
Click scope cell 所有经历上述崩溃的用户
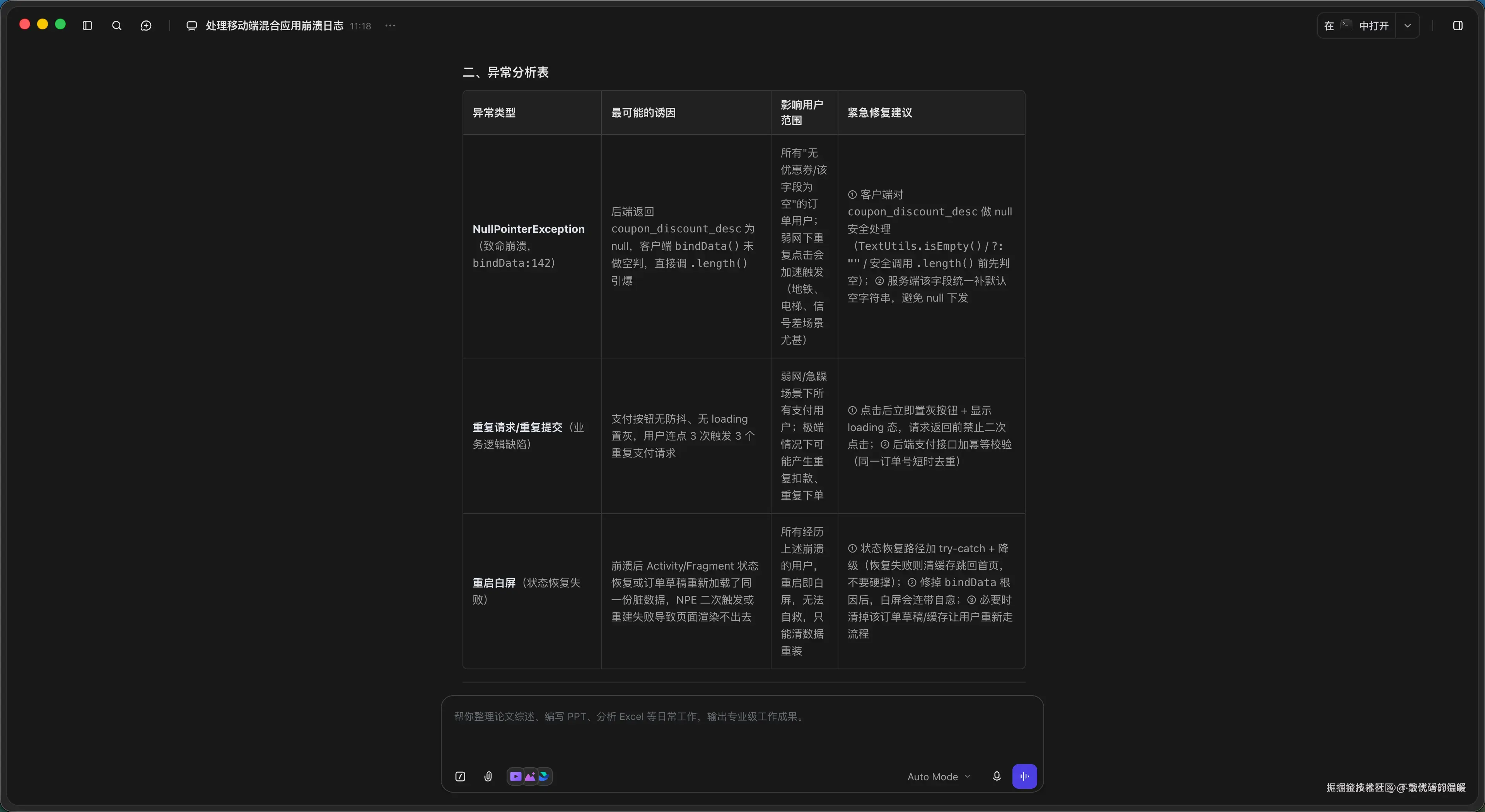click(804, 591)
